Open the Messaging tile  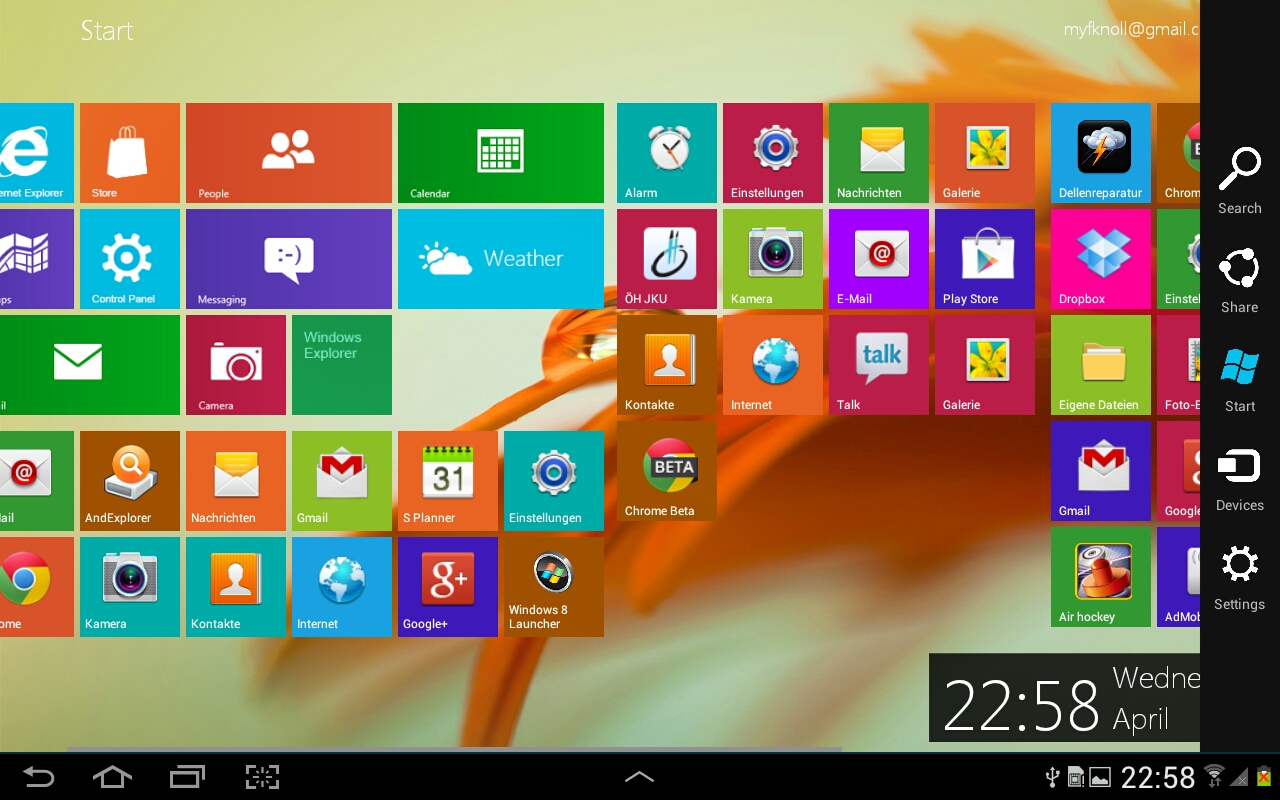288,258
